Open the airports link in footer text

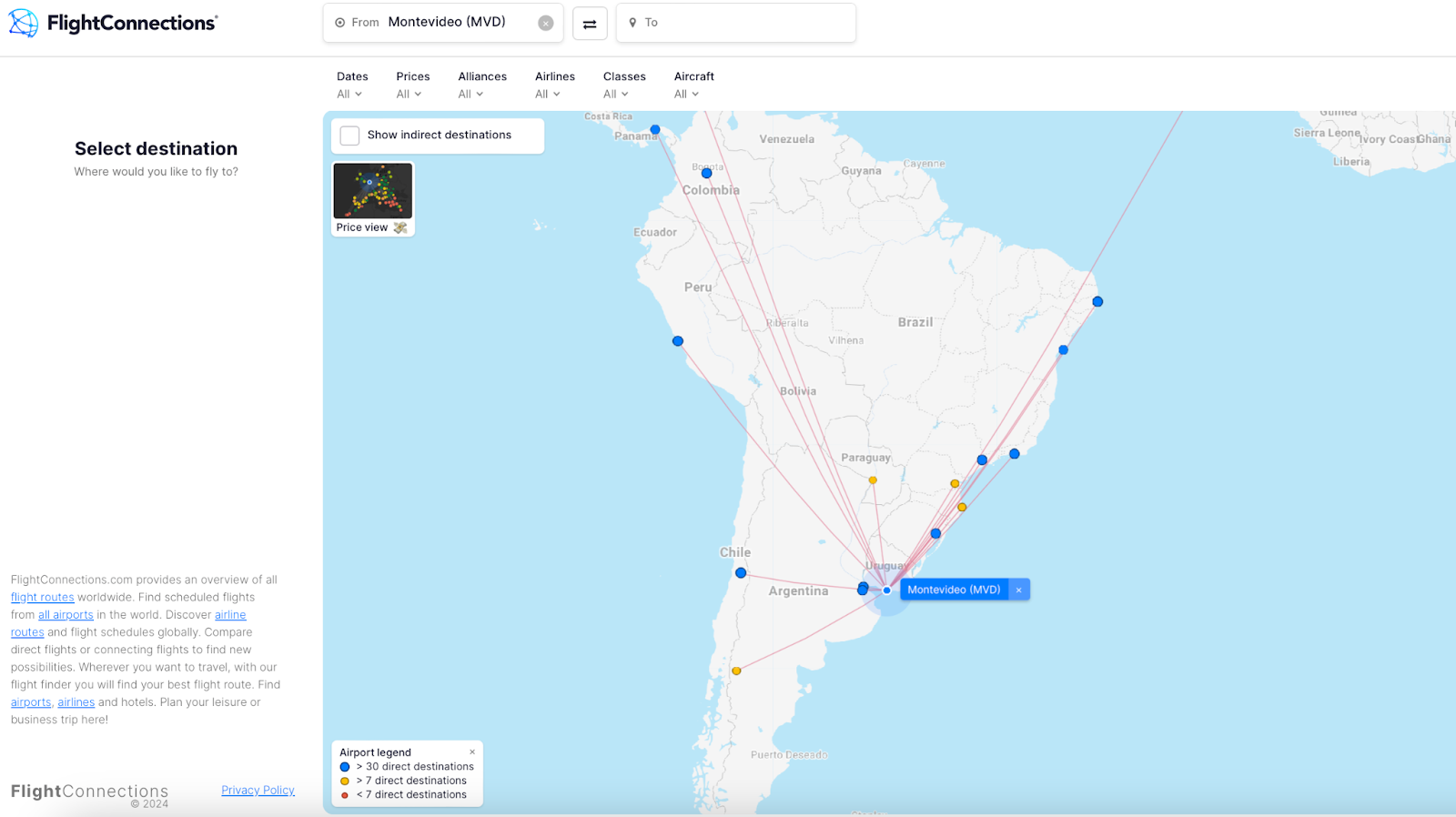[x=31, y=702]
